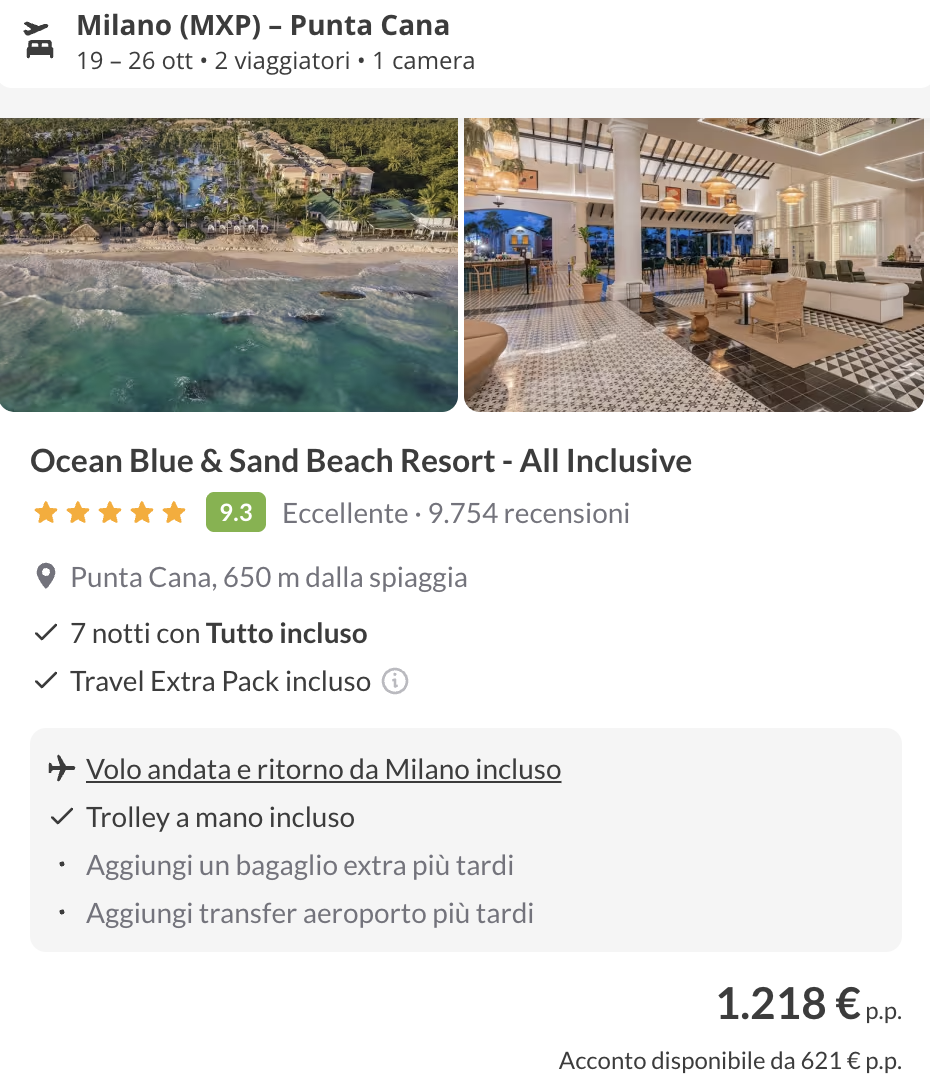Click Ocean Blue & Sand Beach Resort title
The width and height of the screenshot is (930, 1092).
pyautogui.click(x=361, y=461)
